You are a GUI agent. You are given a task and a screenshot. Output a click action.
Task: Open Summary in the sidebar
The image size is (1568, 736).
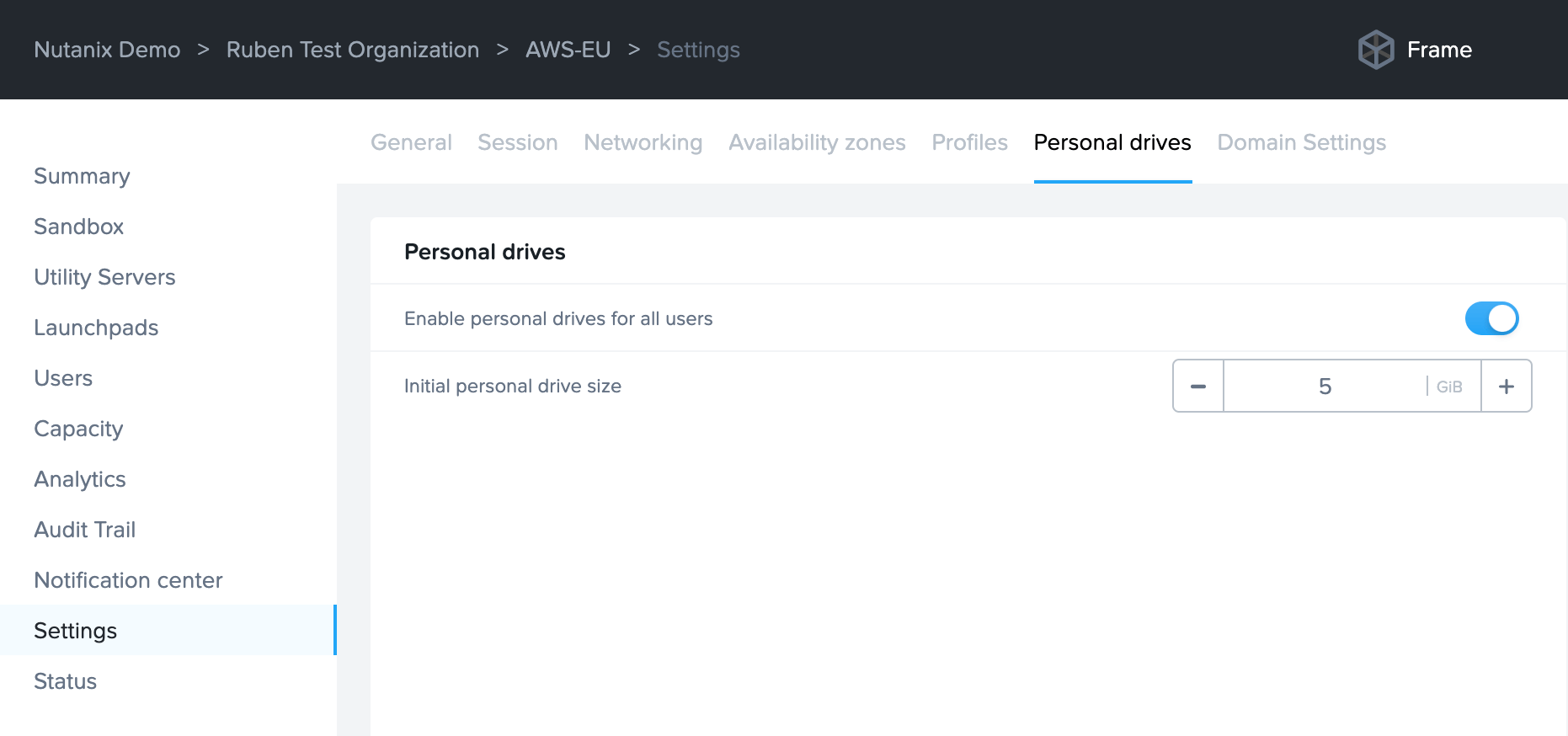click(82, 176)
